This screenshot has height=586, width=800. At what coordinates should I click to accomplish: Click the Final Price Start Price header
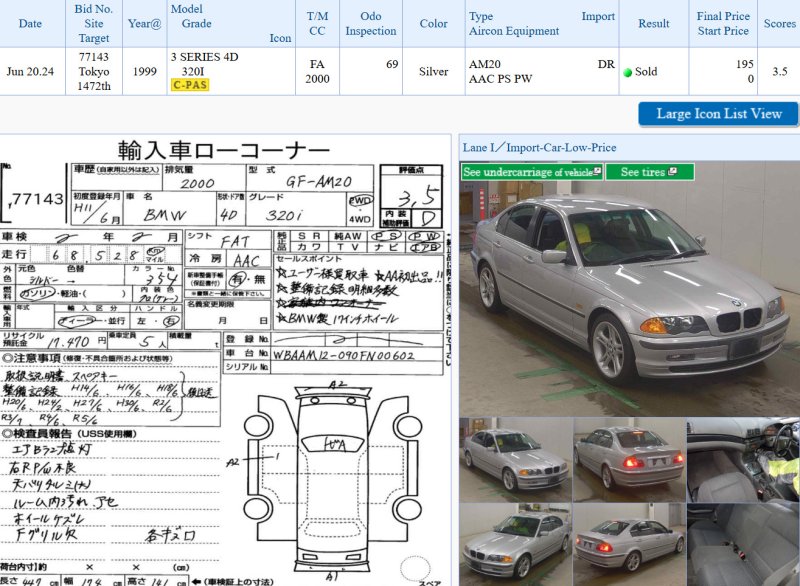click(723, 23)
